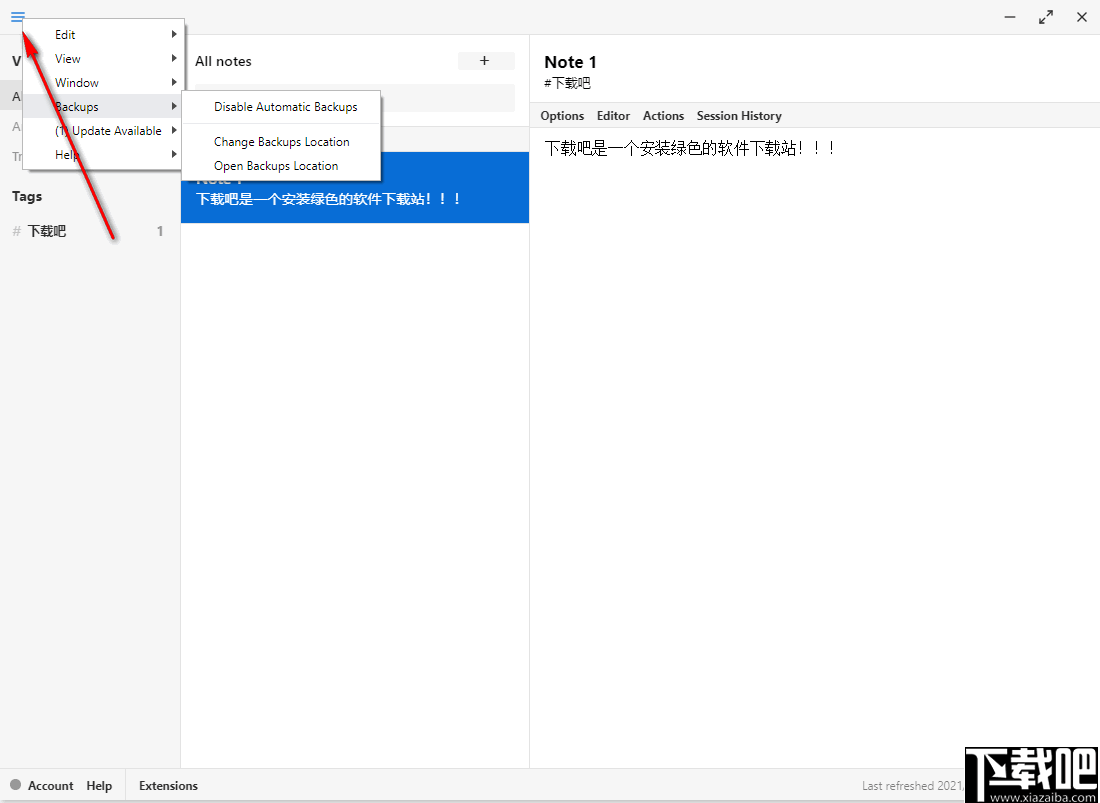Open the hamburger main menu icon
The height and width of the screenshot is (803, 1100).
click(17, 17)
